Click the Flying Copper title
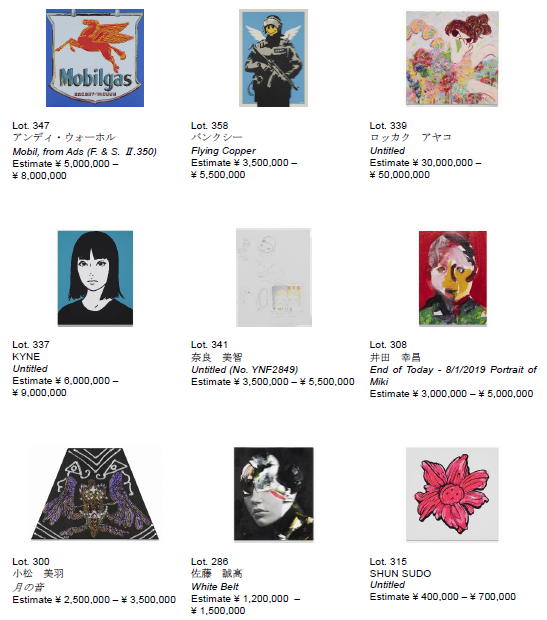The width and height of the screenshot is (547, 620). tap(223, 151)
